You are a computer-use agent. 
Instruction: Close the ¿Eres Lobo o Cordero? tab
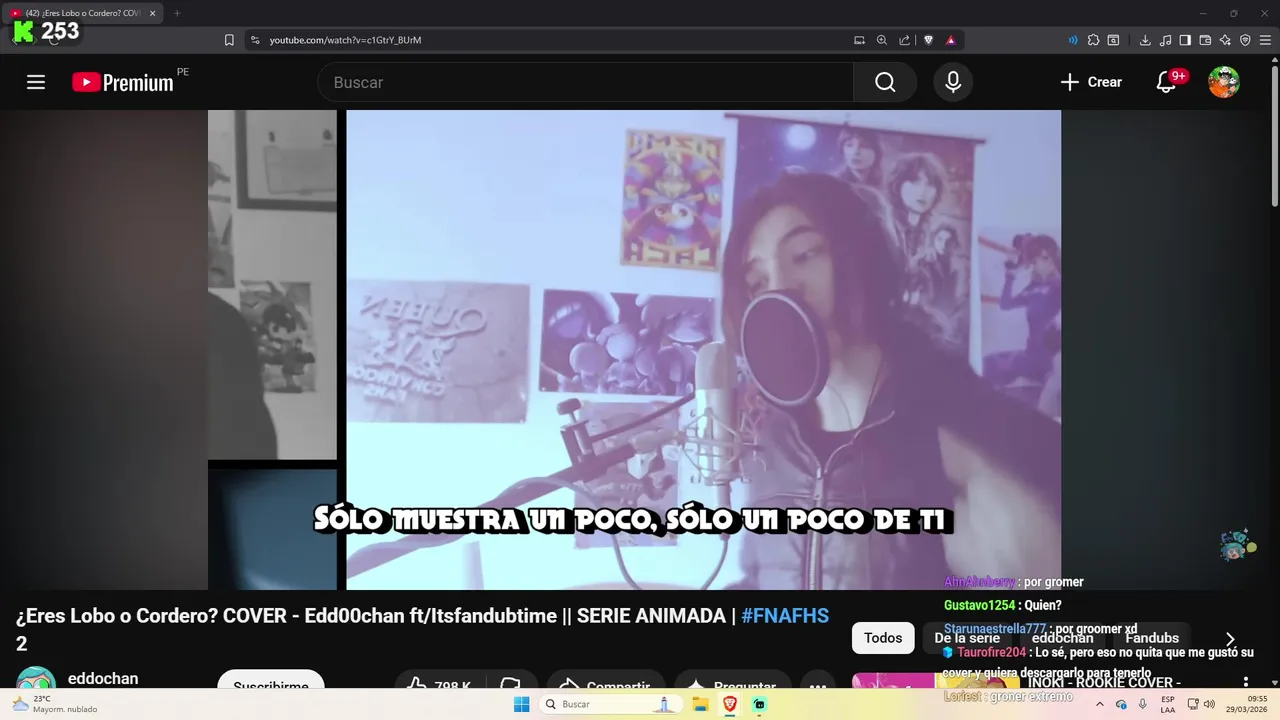153,13
